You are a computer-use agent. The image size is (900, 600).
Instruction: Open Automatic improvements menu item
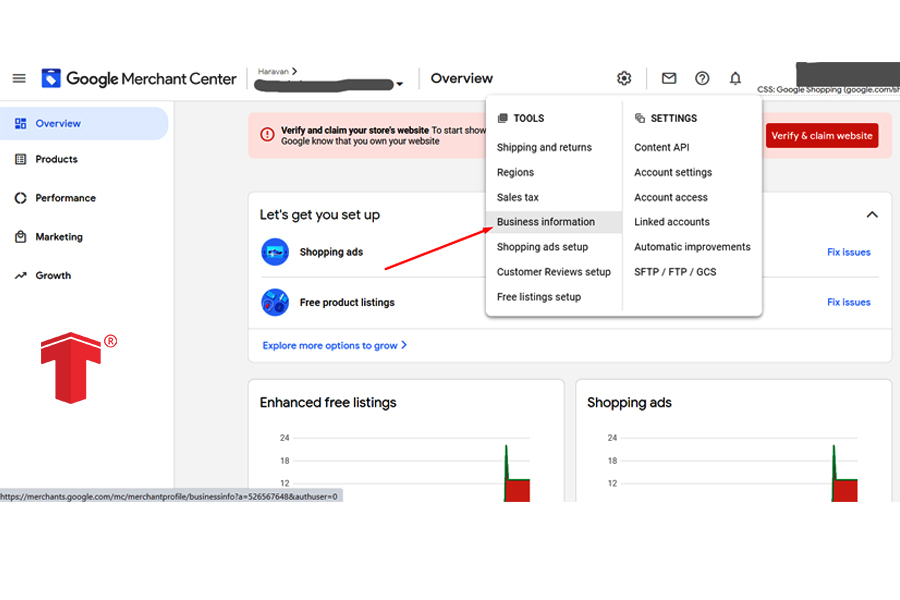pyautogui.click(x=692, y=247)
